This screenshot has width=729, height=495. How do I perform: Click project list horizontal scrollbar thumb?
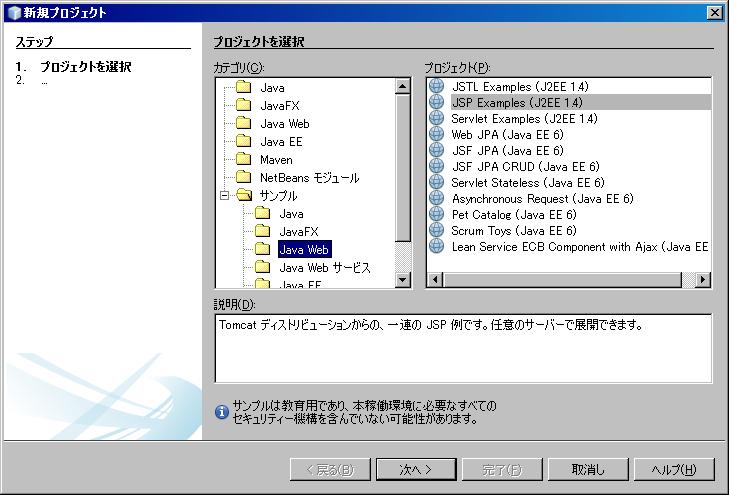click(563, 279)
